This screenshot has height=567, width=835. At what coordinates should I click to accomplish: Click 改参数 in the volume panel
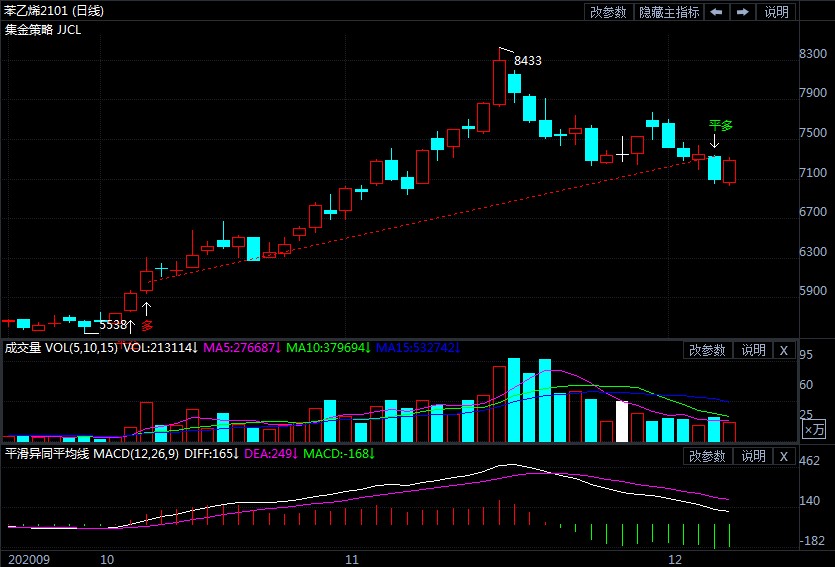[x=707, y=350]
